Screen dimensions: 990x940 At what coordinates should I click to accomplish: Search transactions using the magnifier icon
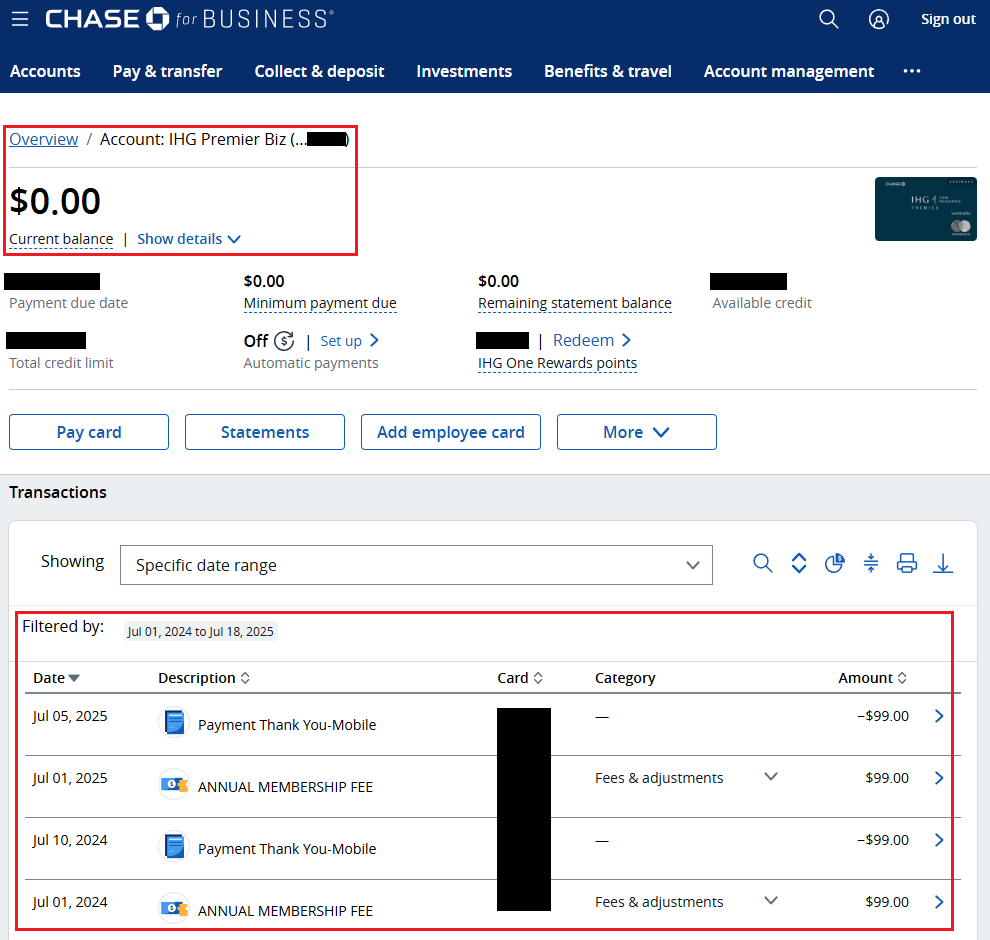click(763, 563)
